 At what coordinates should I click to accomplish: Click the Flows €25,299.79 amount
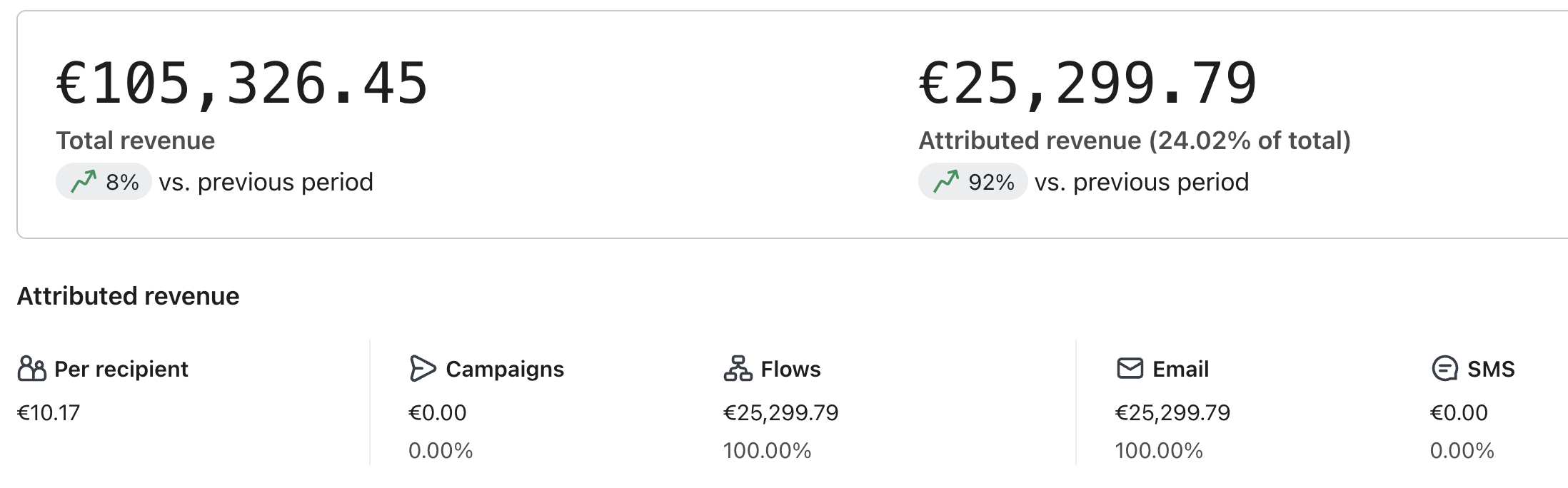click(781, 412)
